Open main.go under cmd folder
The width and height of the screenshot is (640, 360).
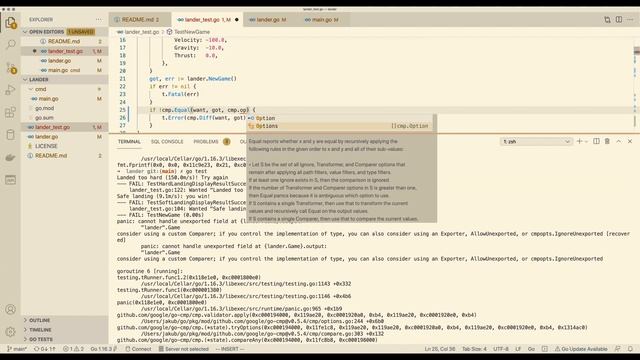coord(64,99)
